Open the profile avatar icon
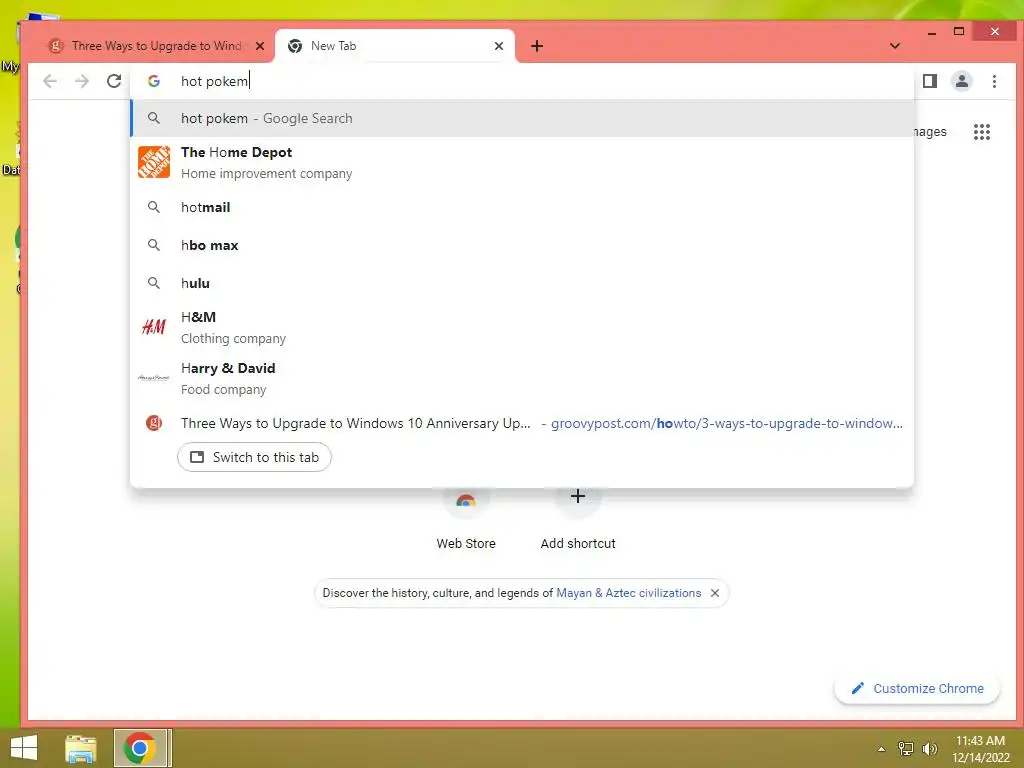 tap(962, 81)
